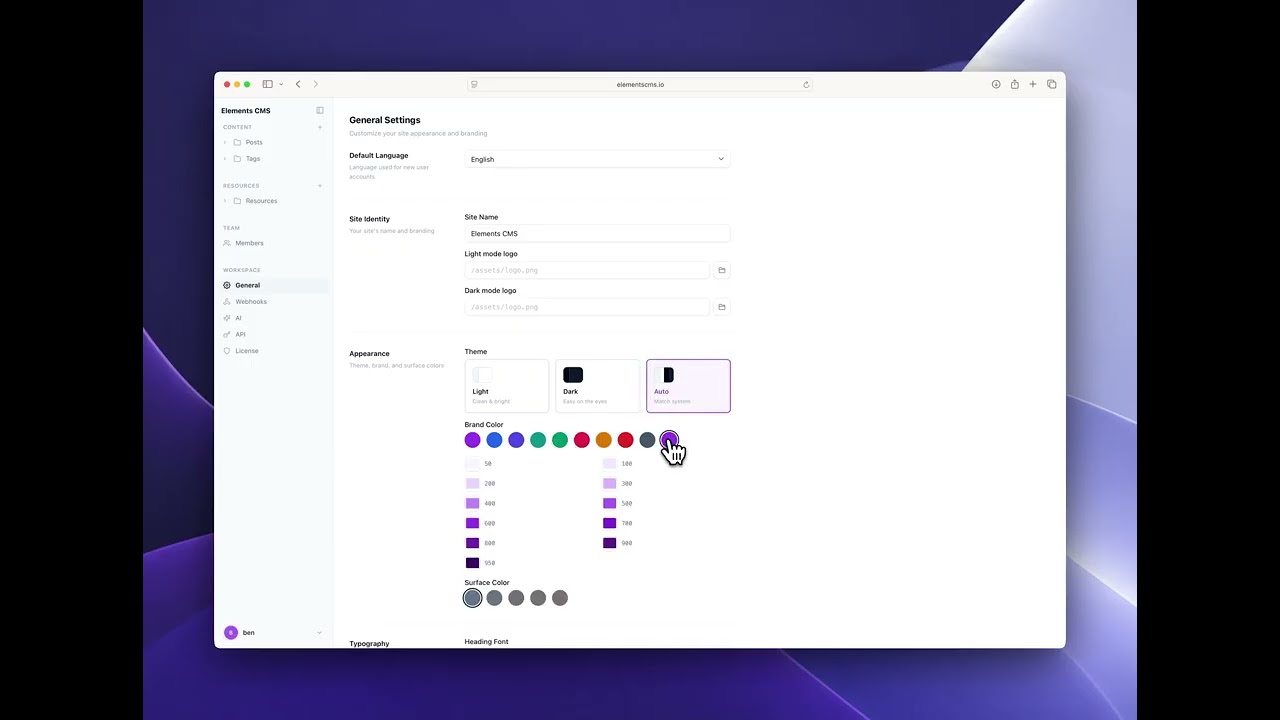Click the 50 shade swatch
This screenshot has width=1280, height=720.
(x=473, y=464)
